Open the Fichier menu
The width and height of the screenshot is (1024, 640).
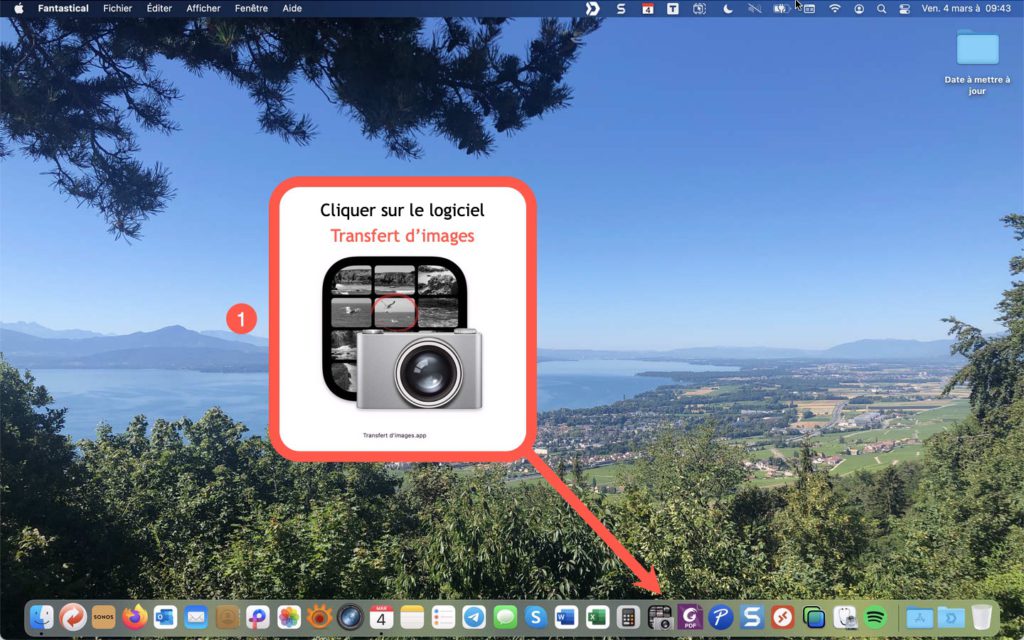(x=117, y=8)
